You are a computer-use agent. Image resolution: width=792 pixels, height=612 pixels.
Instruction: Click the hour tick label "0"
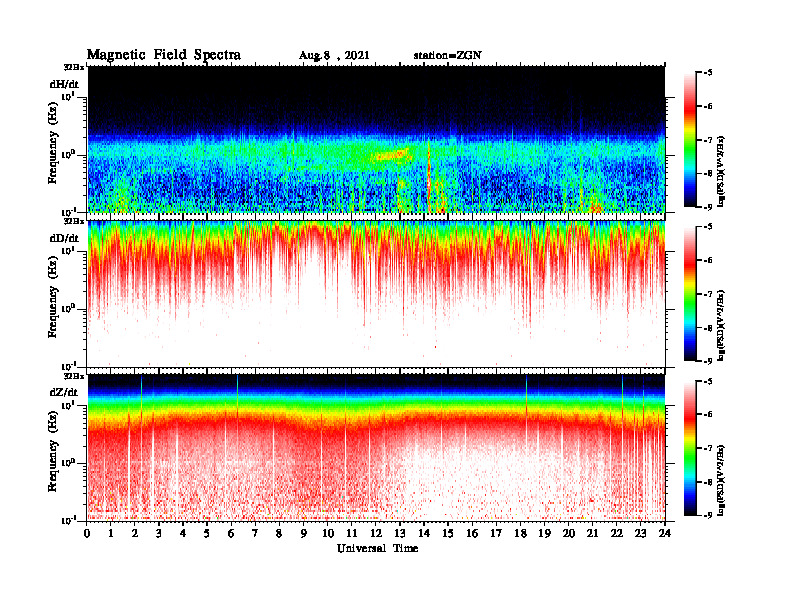tap(87, 533)
